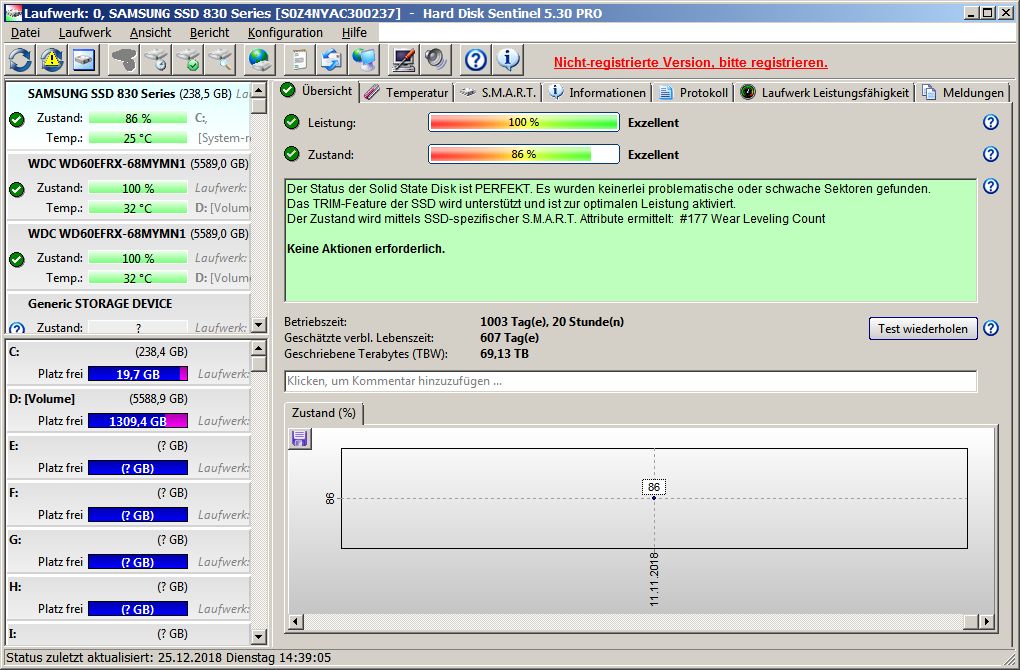1020x670 pixels.
Task: Click the partition list scroll up arrow
Action: point(258,348)
